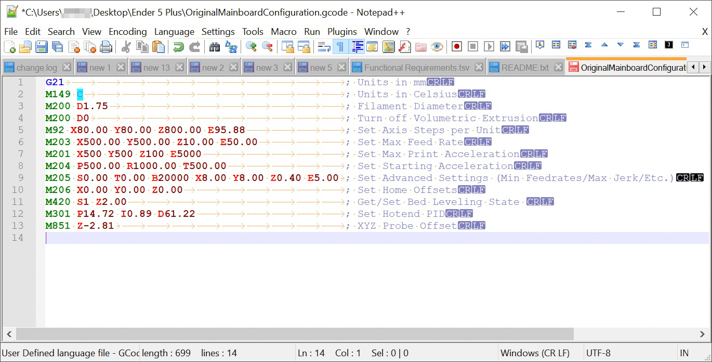Click the Open file folder icon
The height and width of the screenshot is (362, 712).
[x=25, y=46]
